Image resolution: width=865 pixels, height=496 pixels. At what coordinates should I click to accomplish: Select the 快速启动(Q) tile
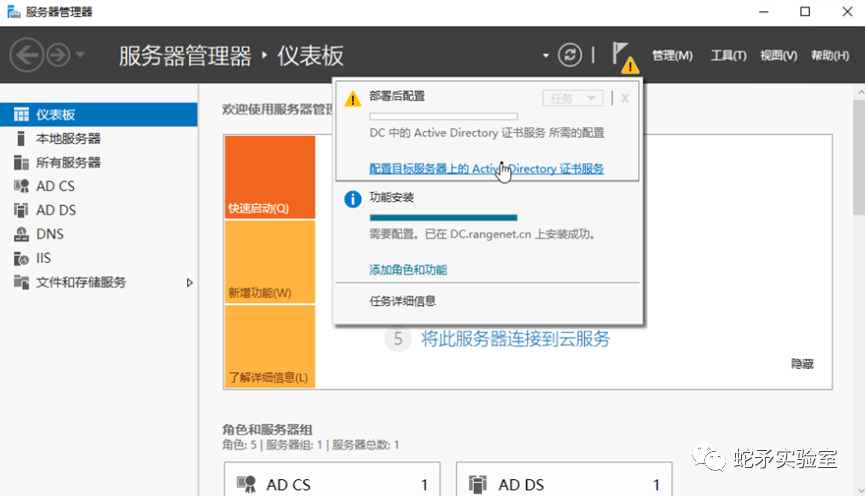pos(269,177)
